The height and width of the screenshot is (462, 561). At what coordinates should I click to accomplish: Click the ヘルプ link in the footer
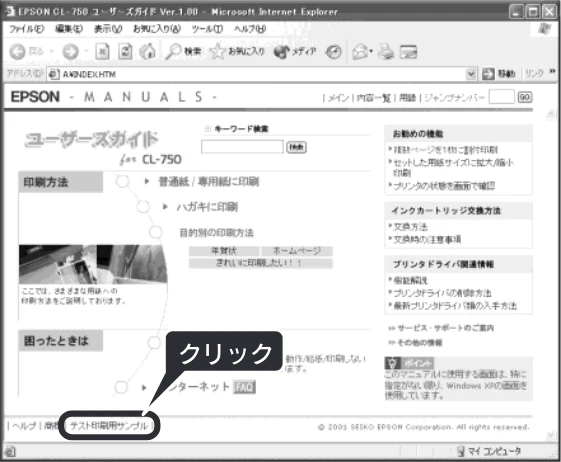click(24, 426)
